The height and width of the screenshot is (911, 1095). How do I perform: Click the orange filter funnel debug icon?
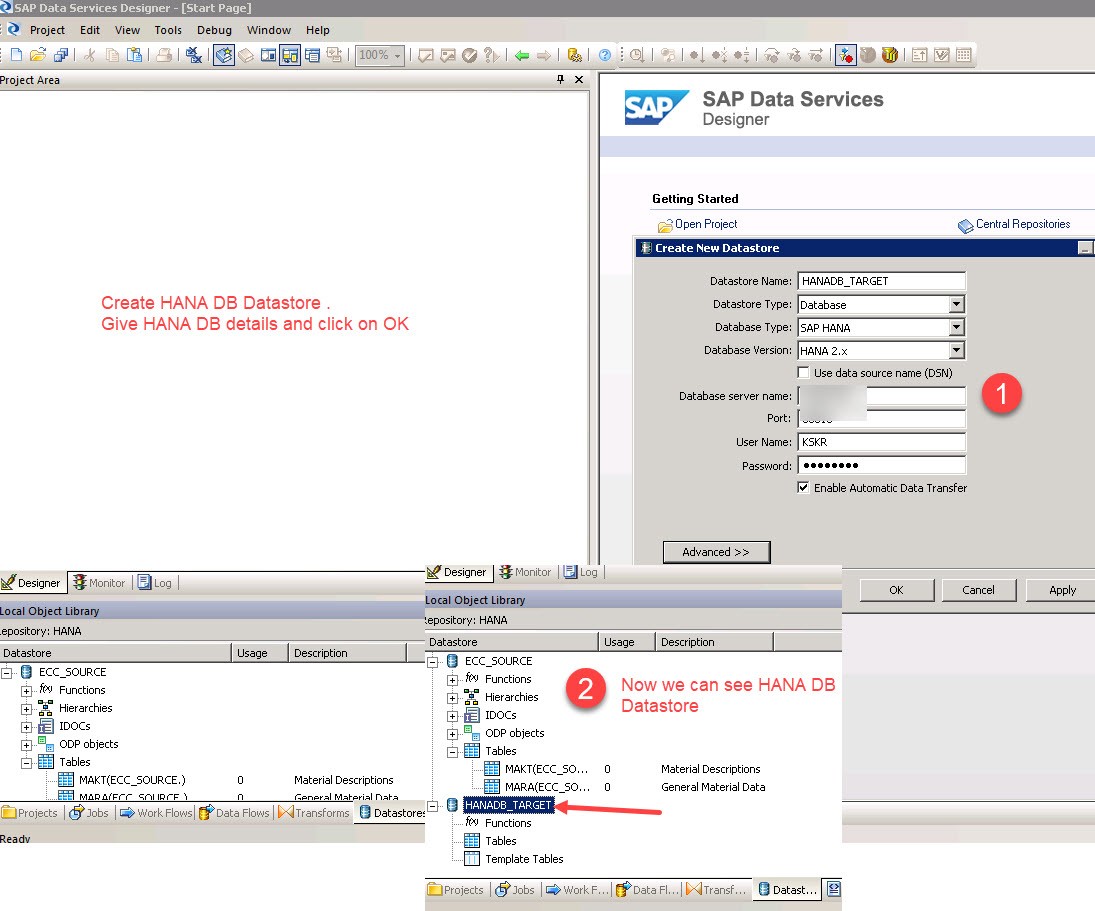click(889, 55)
